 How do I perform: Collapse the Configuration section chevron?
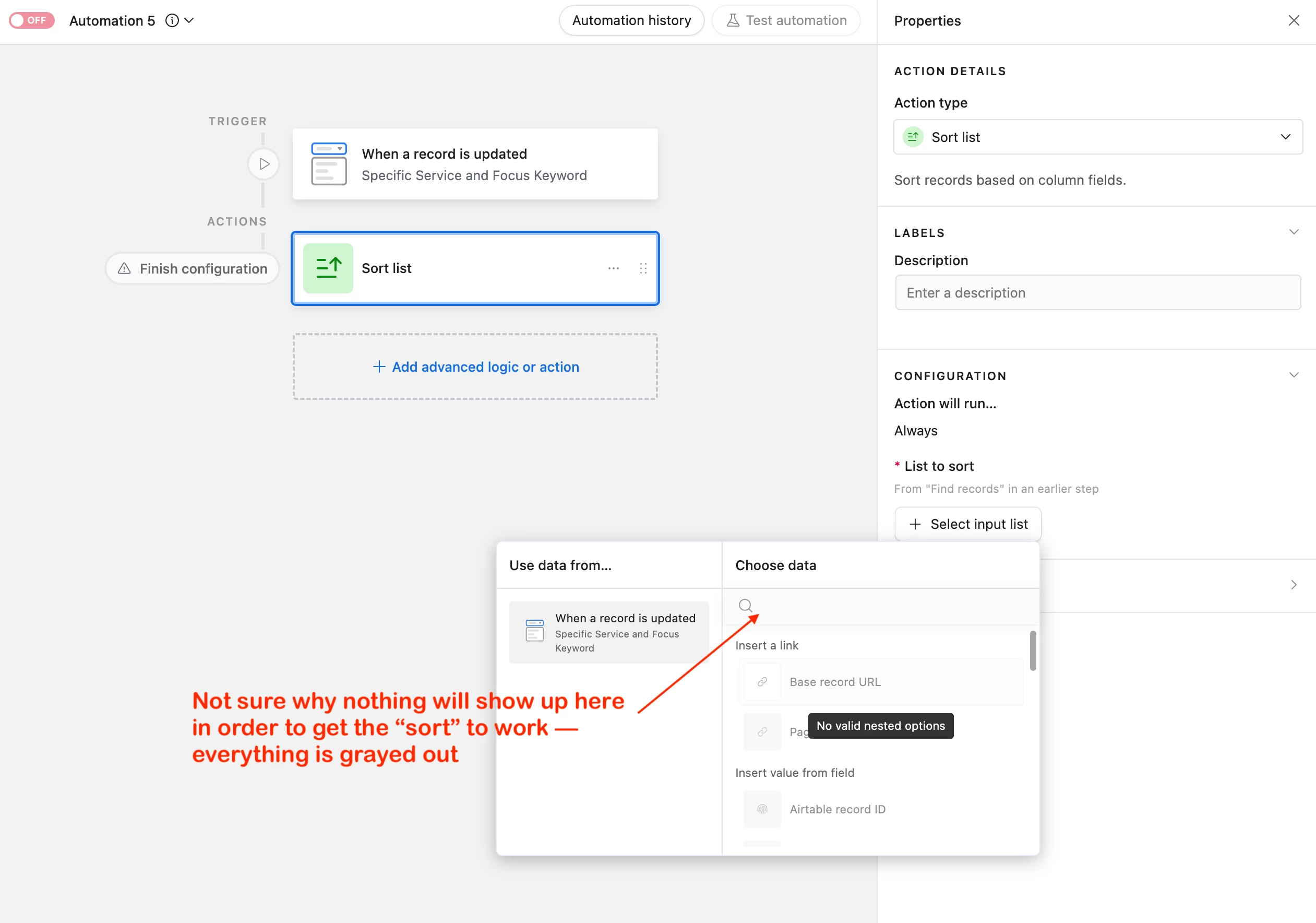tap(1293, 375)
